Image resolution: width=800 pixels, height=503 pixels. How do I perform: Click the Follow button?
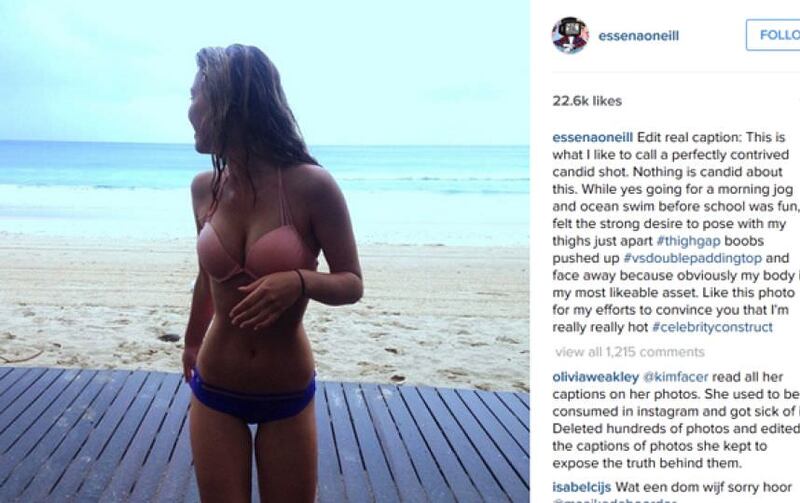coord(773,35)
